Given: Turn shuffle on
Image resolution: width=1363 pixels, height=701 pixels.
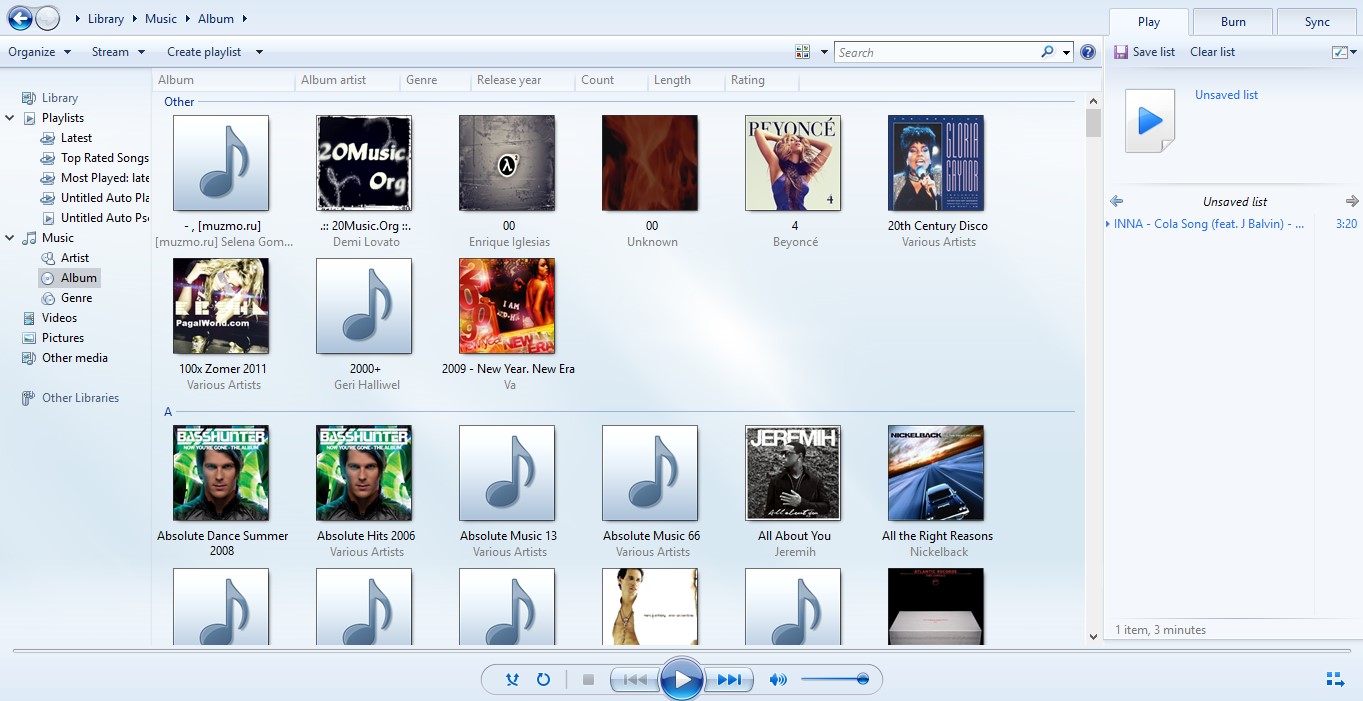Looking at the screenshot, I should [x=512, y=680].
